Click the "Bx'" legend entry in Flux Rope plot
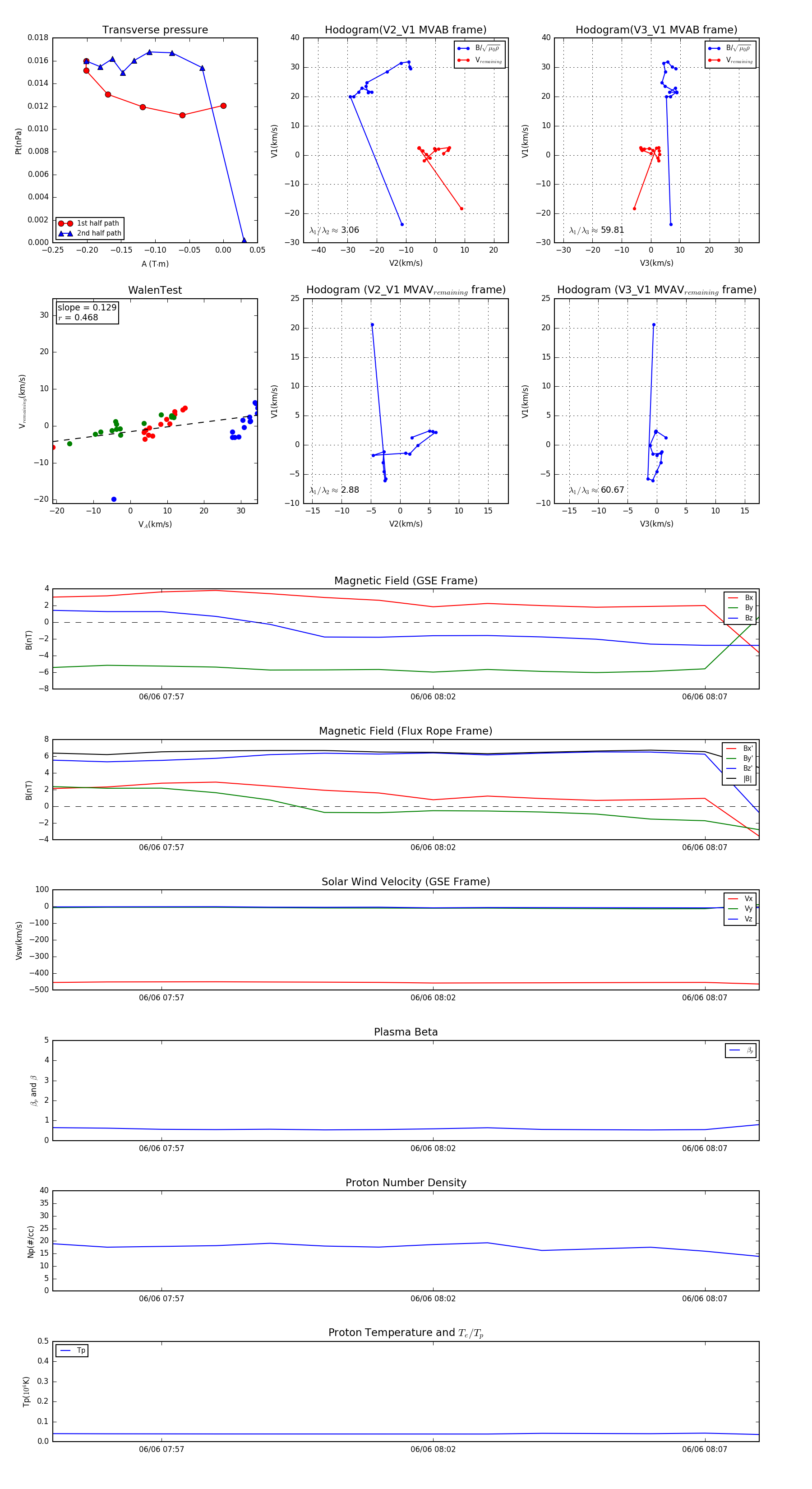Image resolution: width=812 pixels, height=1489 pixels. click(x=739, y=748)
